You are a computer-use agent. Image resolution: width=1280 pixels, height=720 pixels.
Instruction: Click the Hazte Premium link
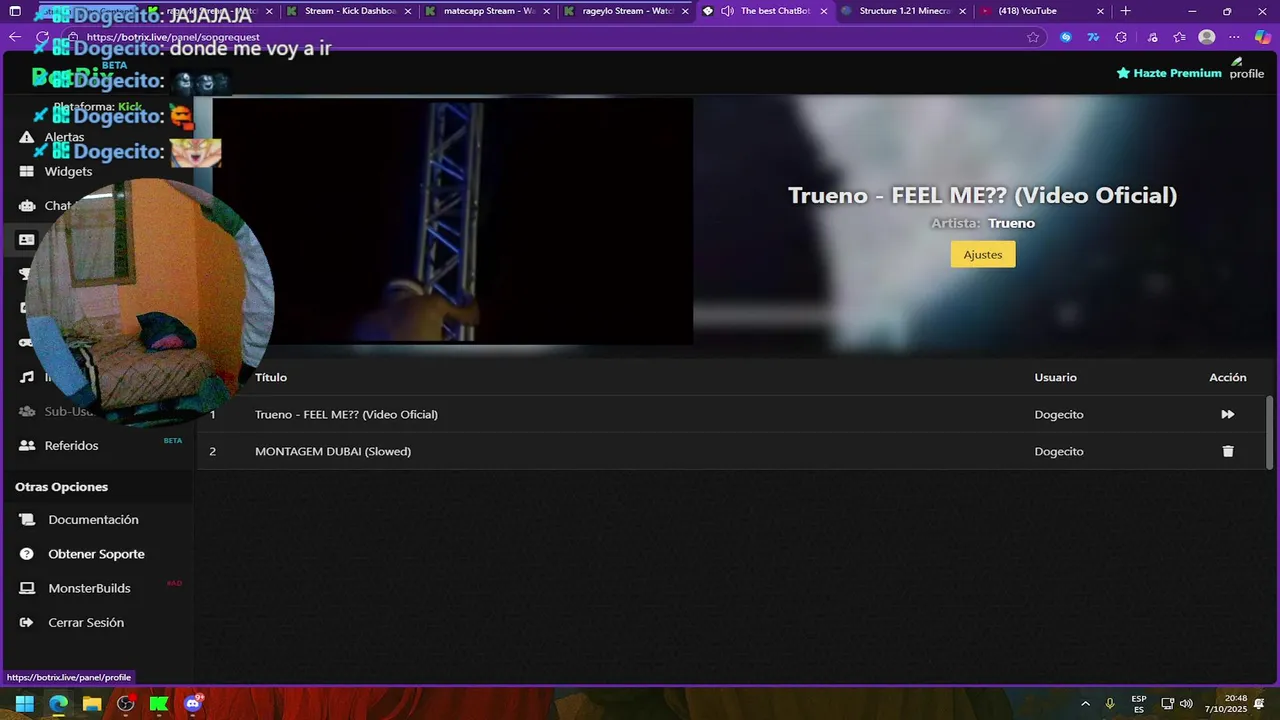click(1169, 73)
